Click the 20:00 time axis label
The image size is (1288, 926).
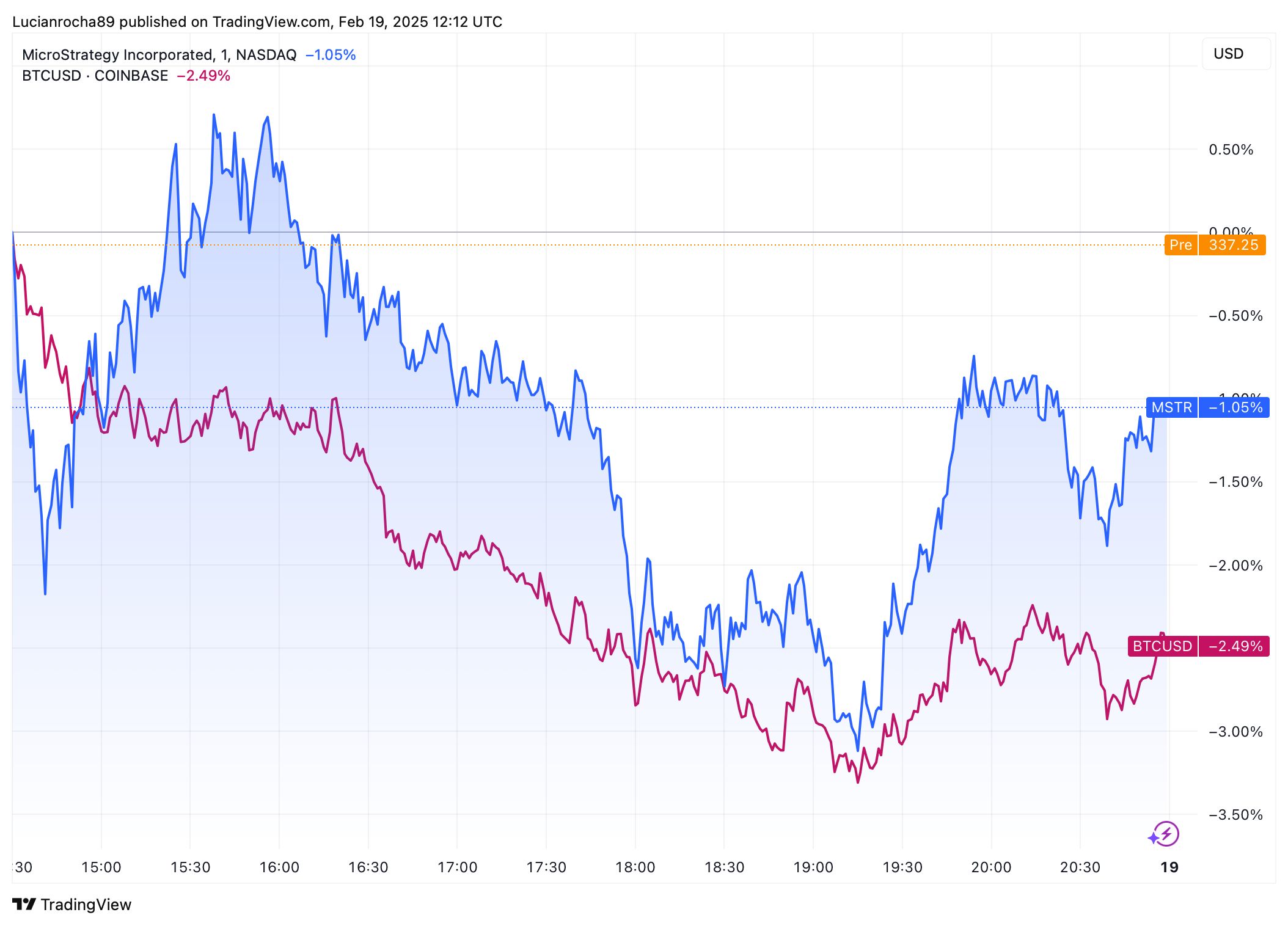991,867
